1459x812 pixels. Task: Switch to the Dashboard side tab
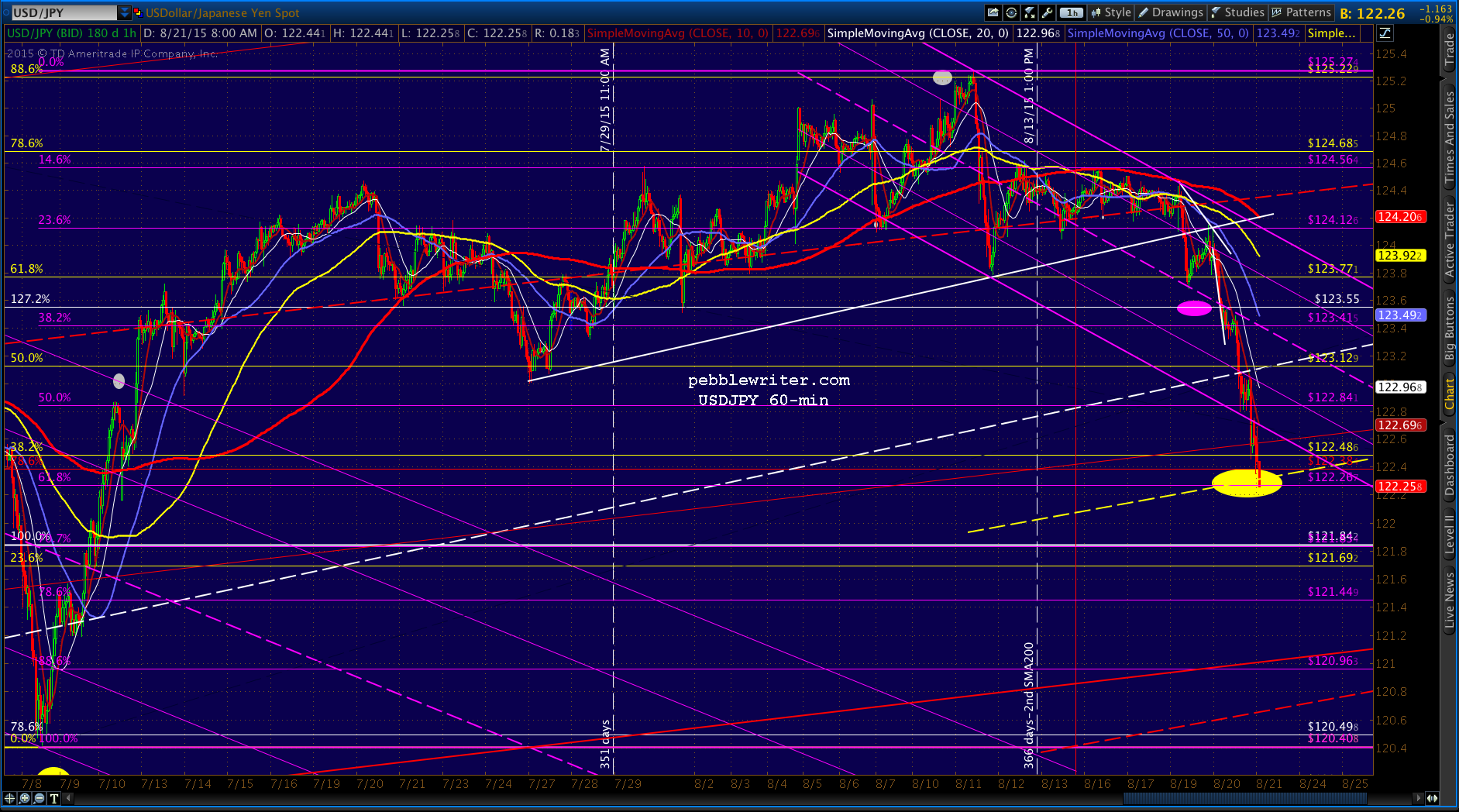(1449, 465)
